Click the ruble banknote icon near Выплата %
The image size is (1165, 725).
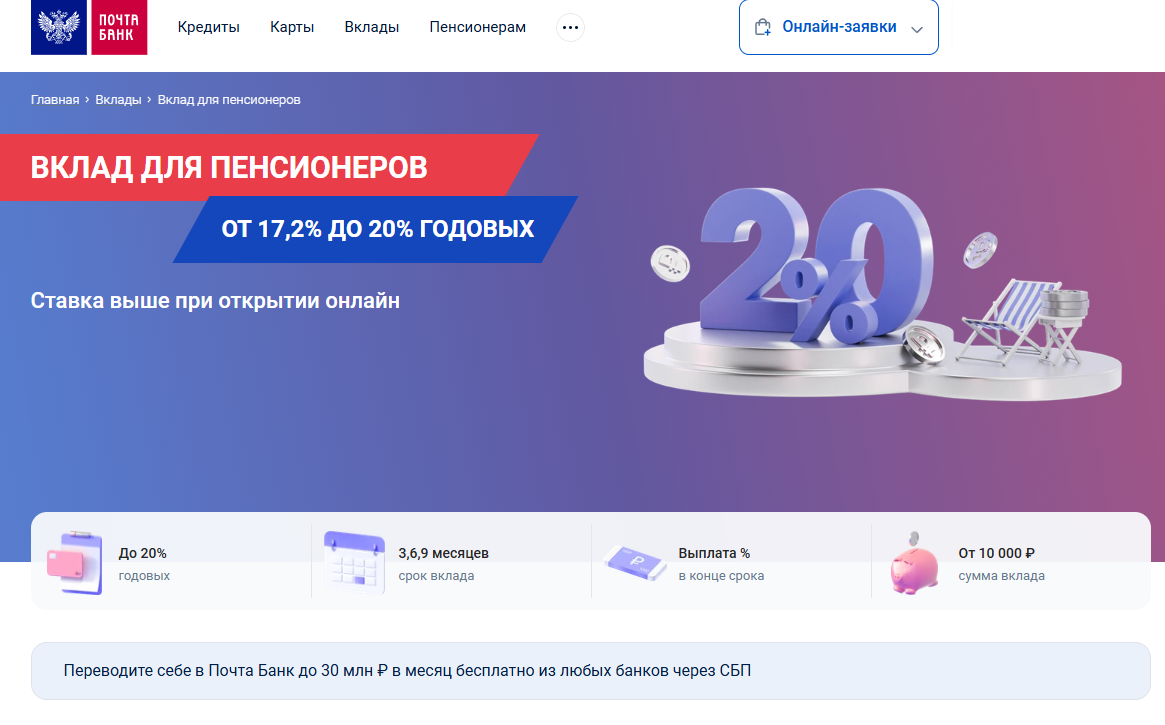click(x=635, y=562)
